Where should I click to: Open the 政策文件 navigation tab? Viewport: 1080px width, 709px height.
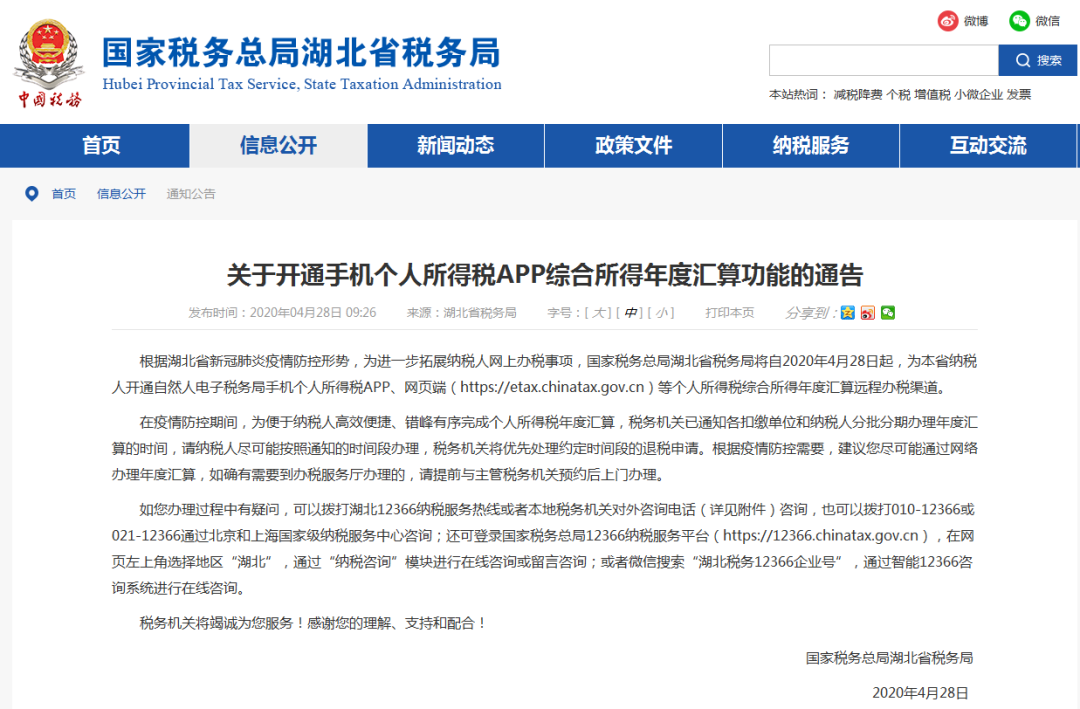coord(633,145)
